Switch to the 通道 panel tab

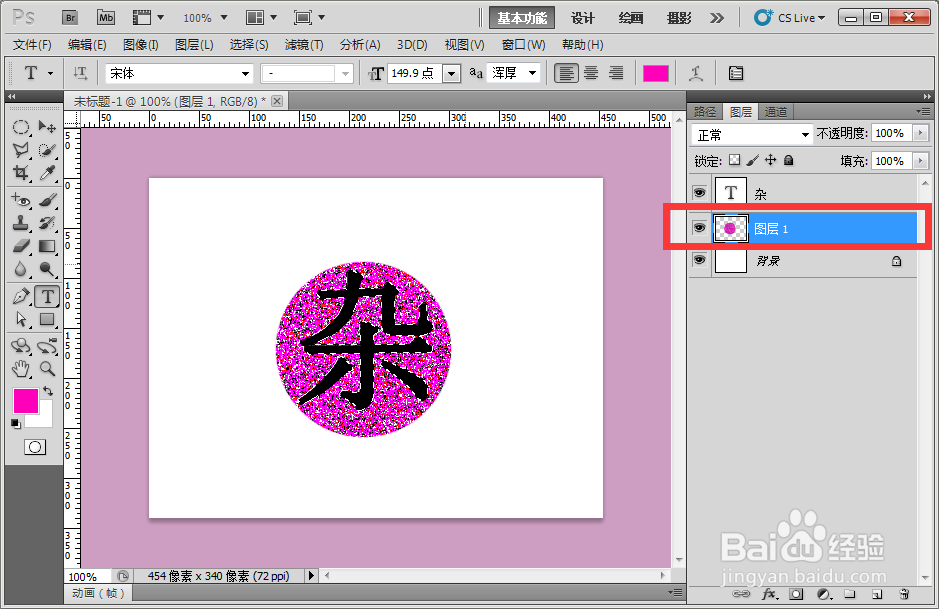(x=775, y=111)
